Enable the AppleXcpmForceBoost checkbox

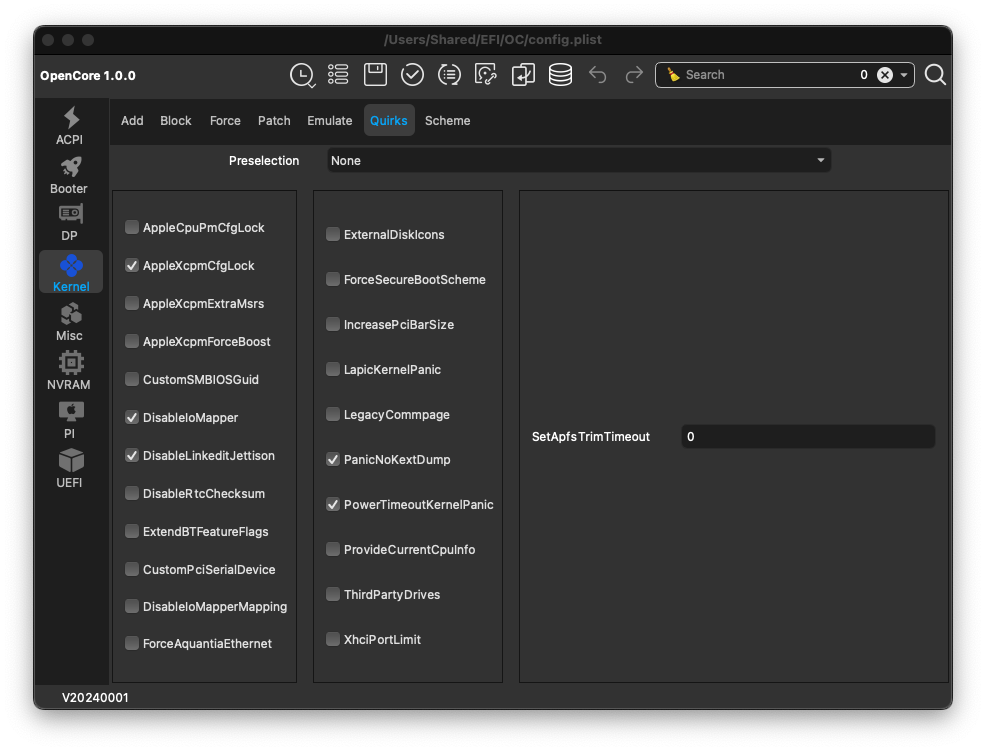click(131, 341)
